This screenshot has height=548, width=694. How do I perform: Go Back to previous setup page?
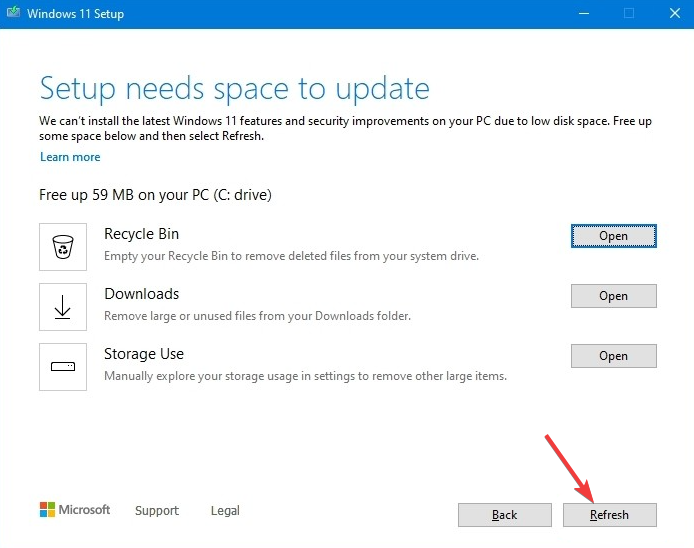[505, 515]
